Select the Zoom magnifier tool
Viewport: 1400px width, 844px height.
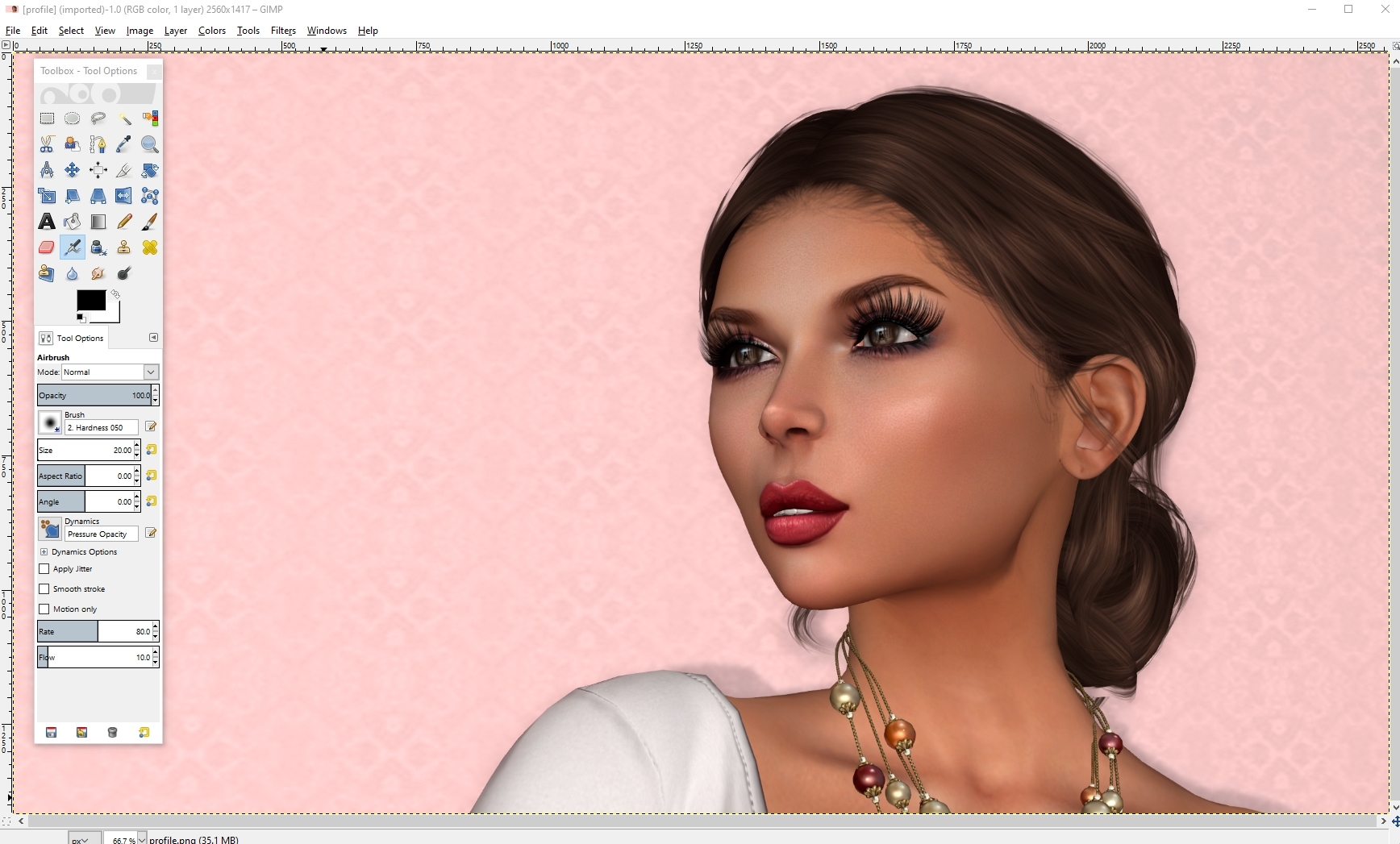[150, 144]
